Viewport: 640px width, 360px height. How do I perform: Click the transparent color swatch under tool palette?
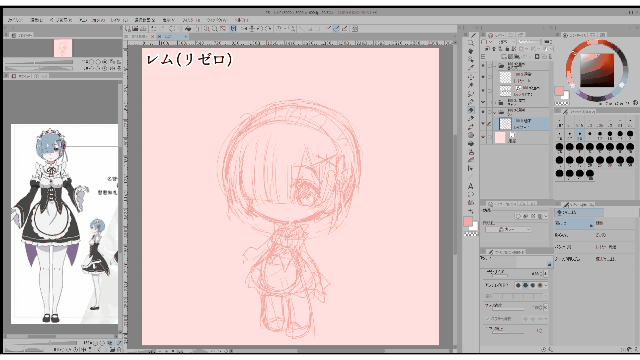471,234
